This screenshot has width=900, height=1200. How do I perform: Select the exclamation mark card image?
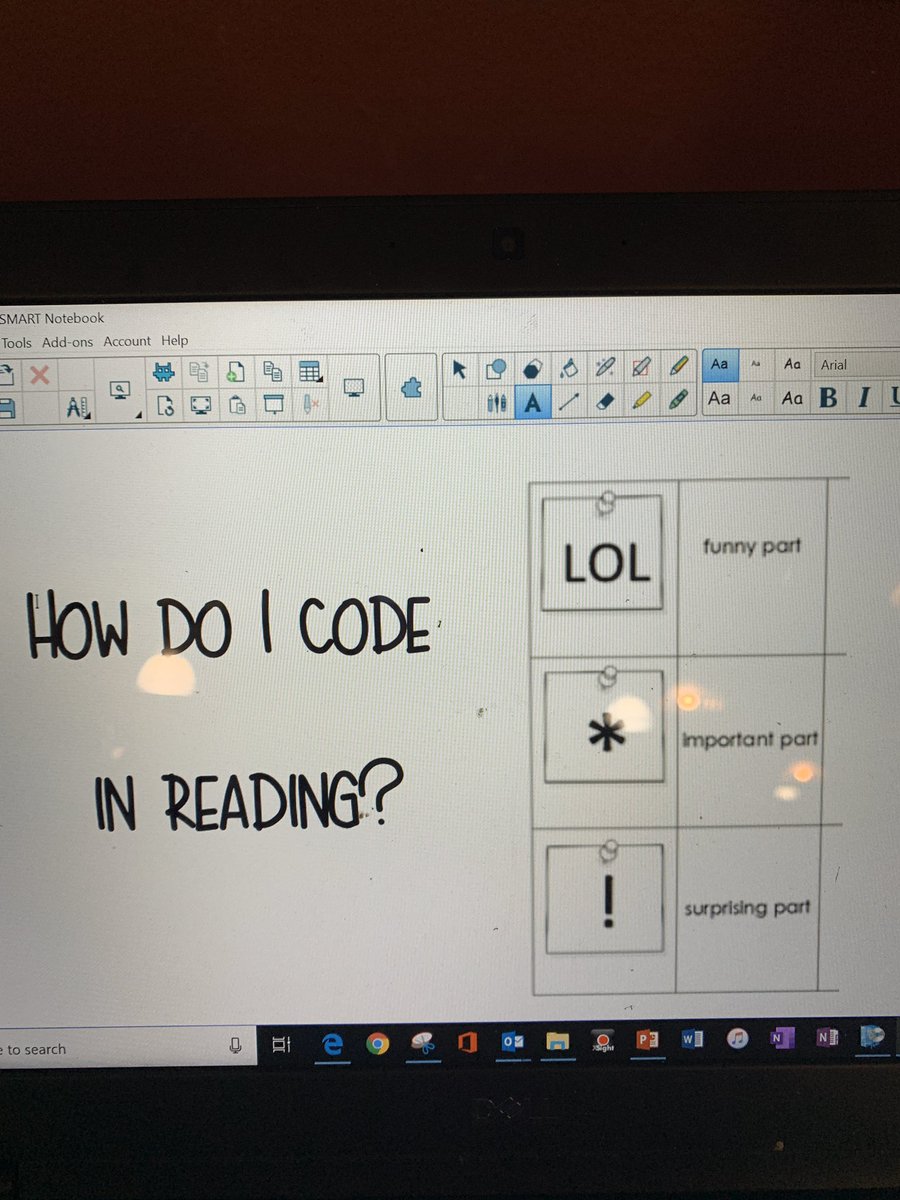click(x=605, y=897)
